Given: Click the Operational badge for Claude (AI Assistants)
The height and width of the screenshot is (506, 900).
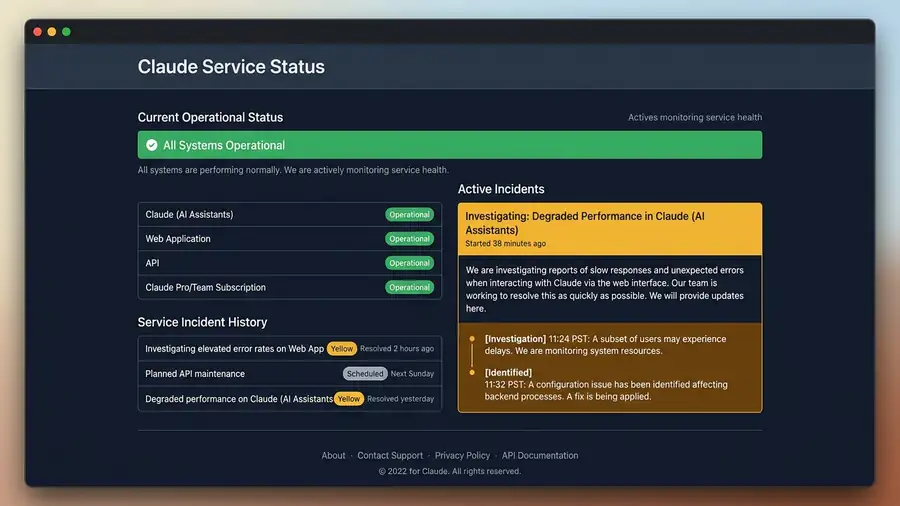Looking at the screenshot, I should (409, 215).
